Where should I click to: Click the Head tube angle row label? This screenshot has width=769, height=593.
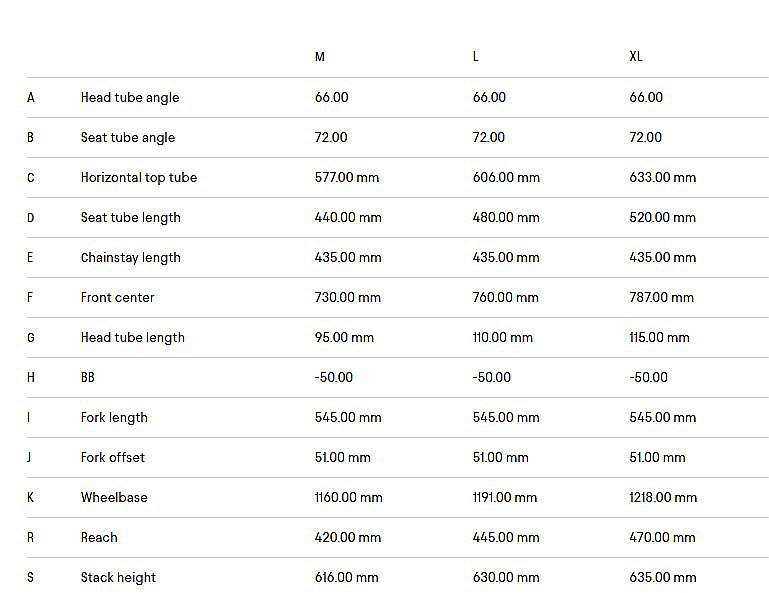pos(130,97)
